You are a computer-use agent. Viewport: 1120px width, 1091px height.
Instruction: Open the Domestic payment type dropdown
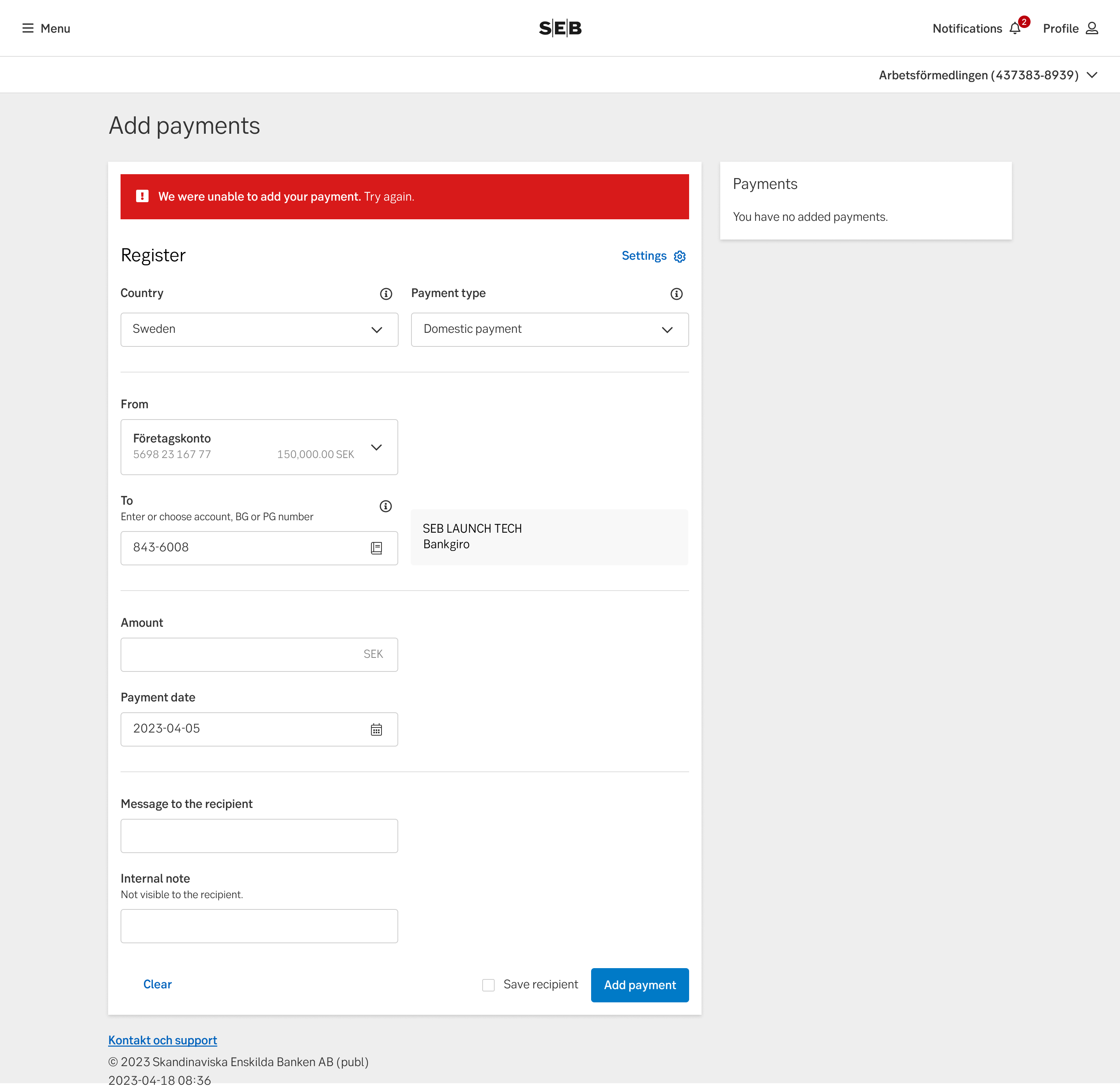549,329
